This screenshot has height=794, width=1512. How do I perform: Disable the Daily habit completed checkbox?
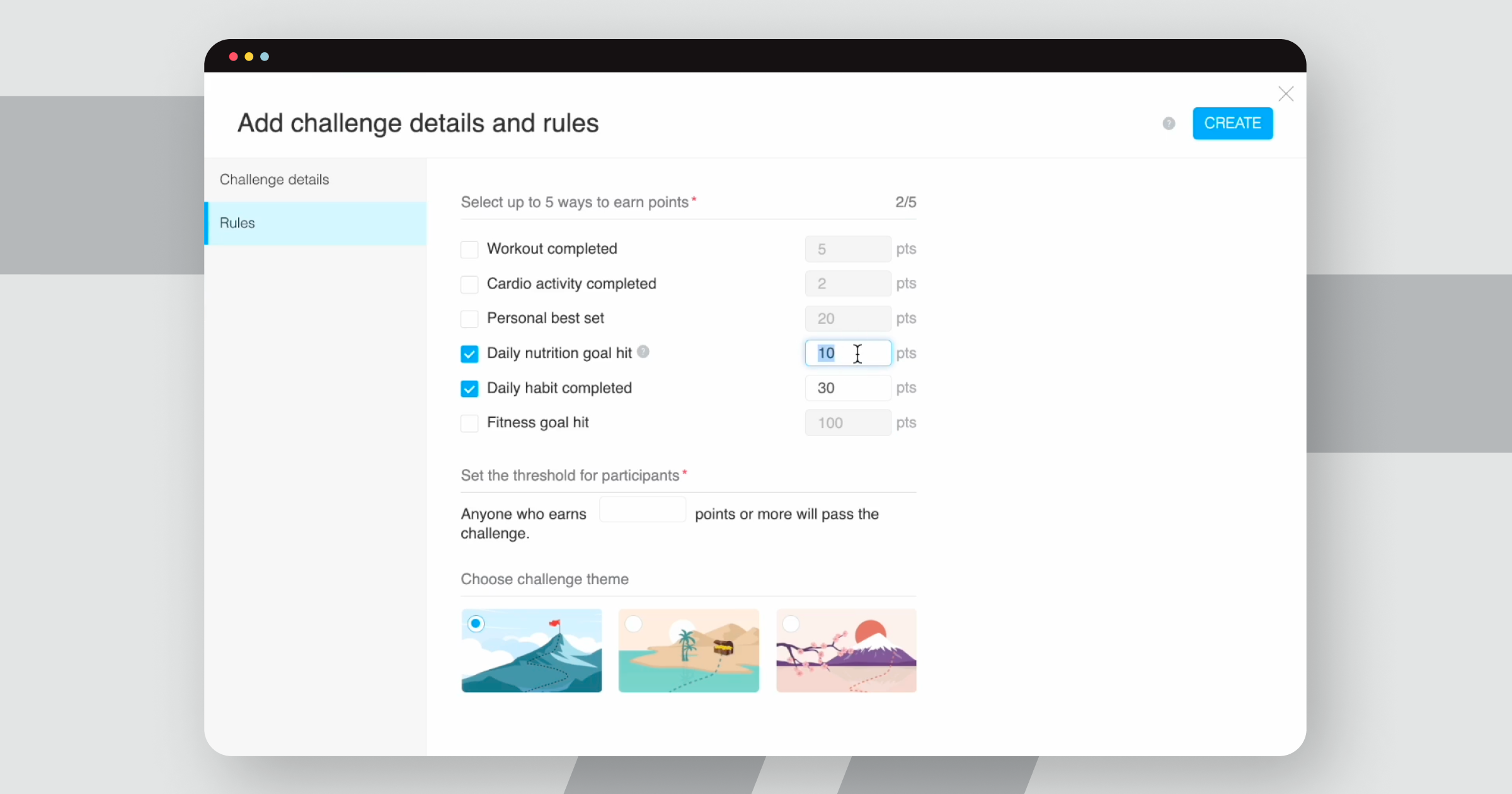[469, 388]
